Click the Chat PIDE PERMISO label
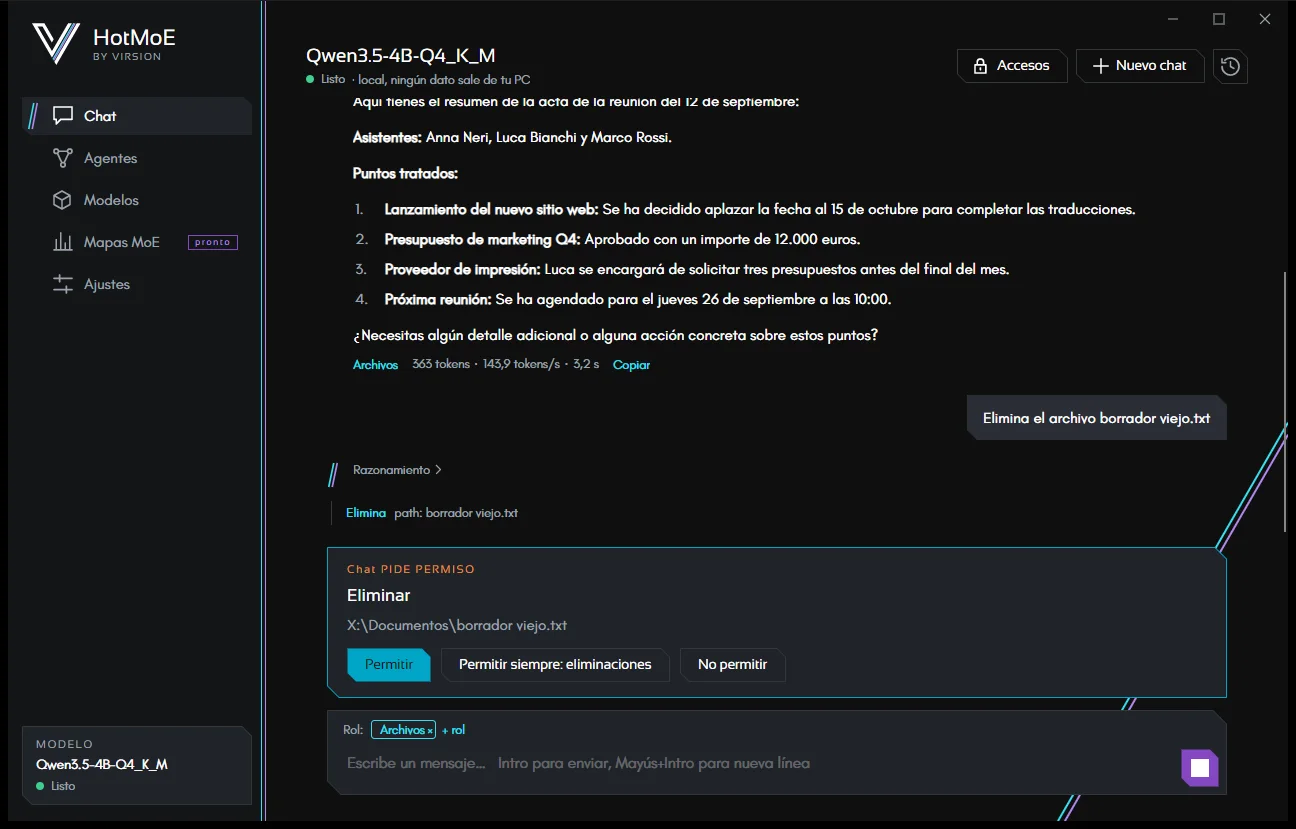Viewport: 1296px width, 829px height. (411, 569)
